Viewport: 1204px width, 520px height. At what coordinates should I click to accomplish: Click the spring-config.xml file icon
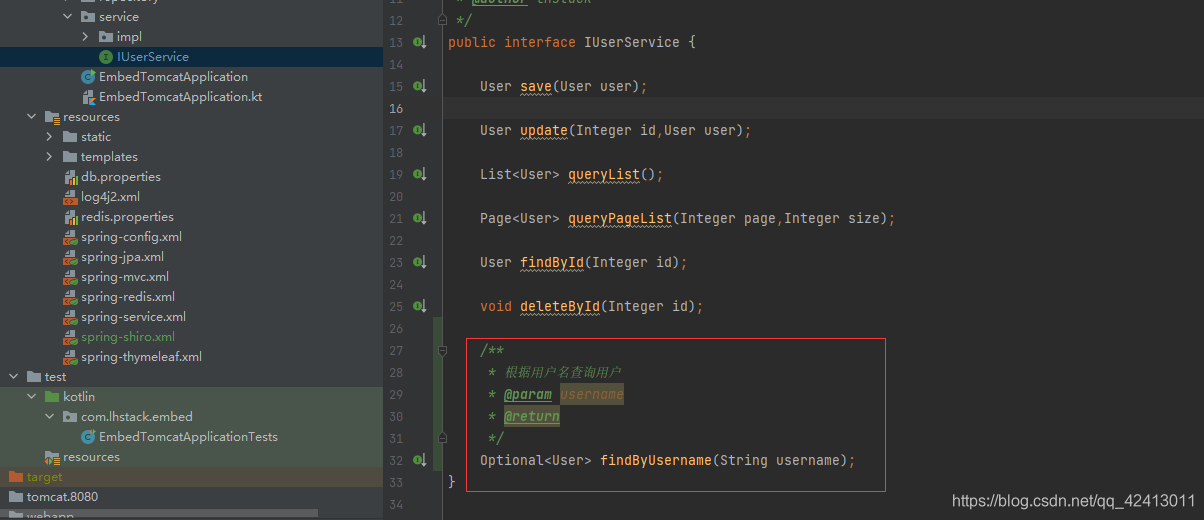click(x=70, y=237)
